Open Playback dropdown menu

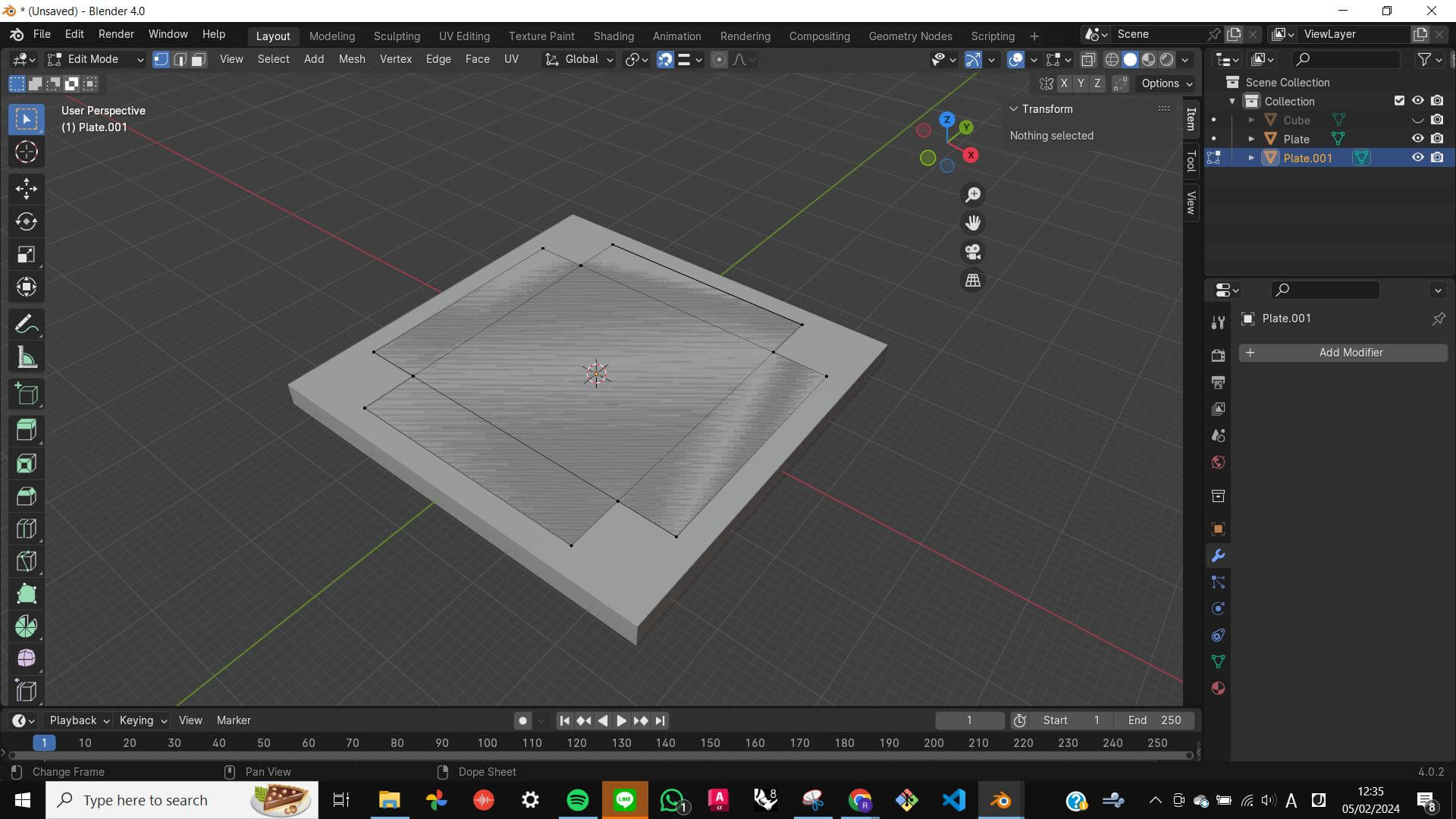click(79, 720)
